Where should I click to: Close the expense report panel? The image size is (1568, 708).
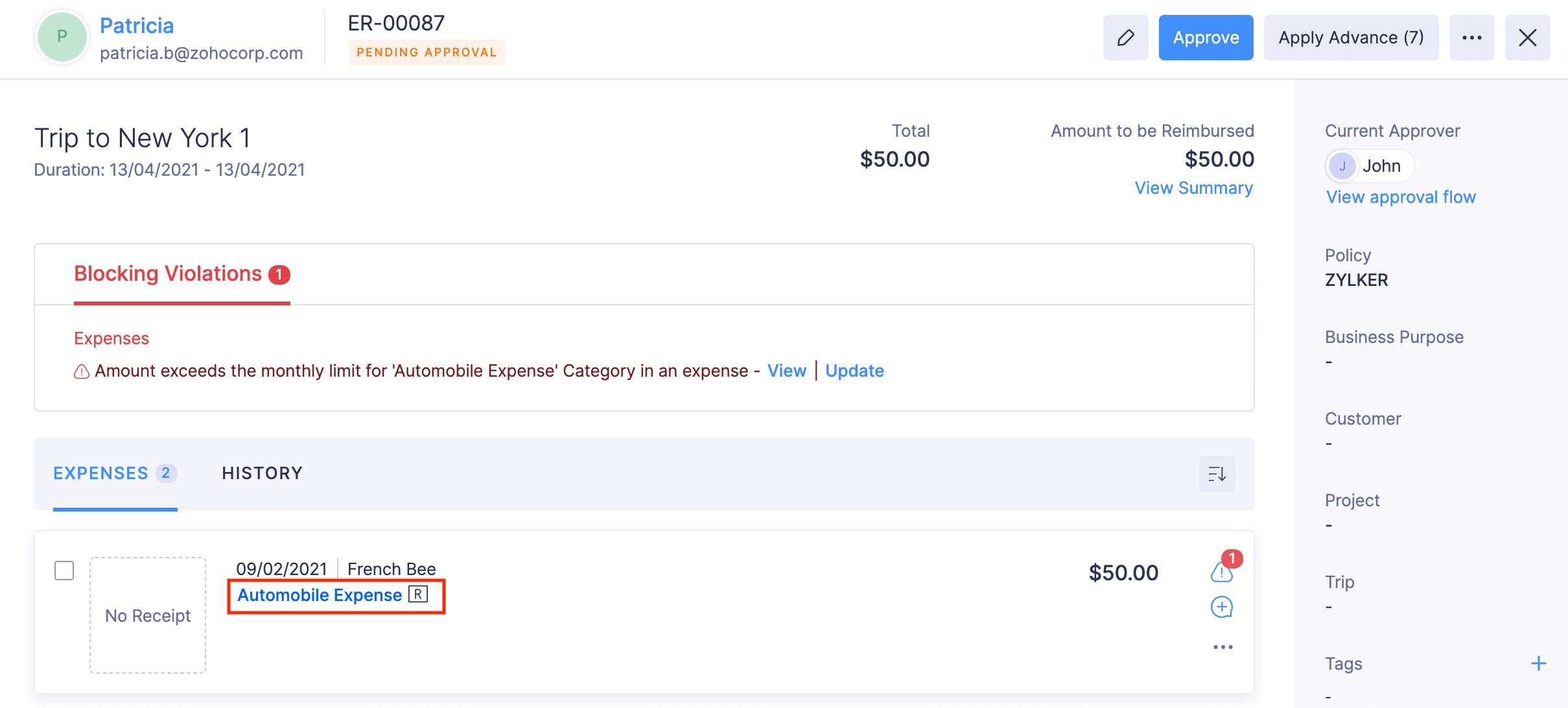click(x=1527, y=38)
